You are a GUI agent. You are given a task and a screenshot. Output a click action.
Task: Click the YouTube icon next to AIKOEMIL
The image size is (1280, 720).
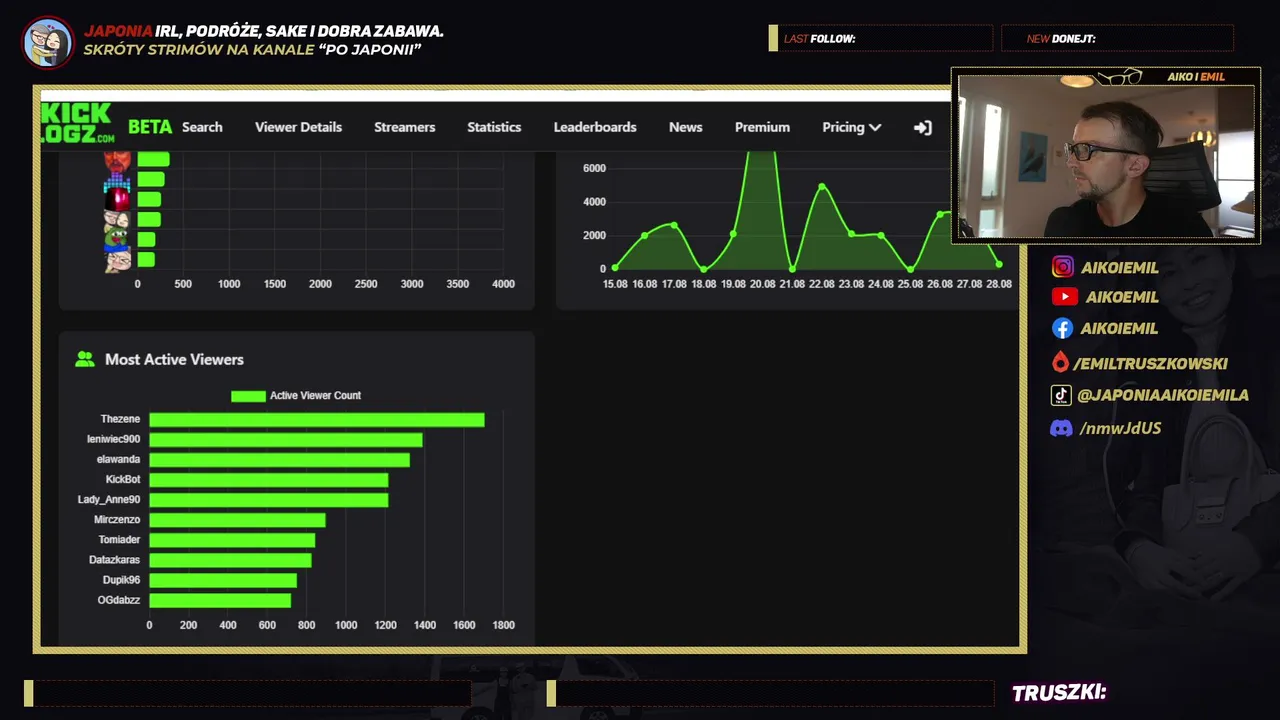1064,297
